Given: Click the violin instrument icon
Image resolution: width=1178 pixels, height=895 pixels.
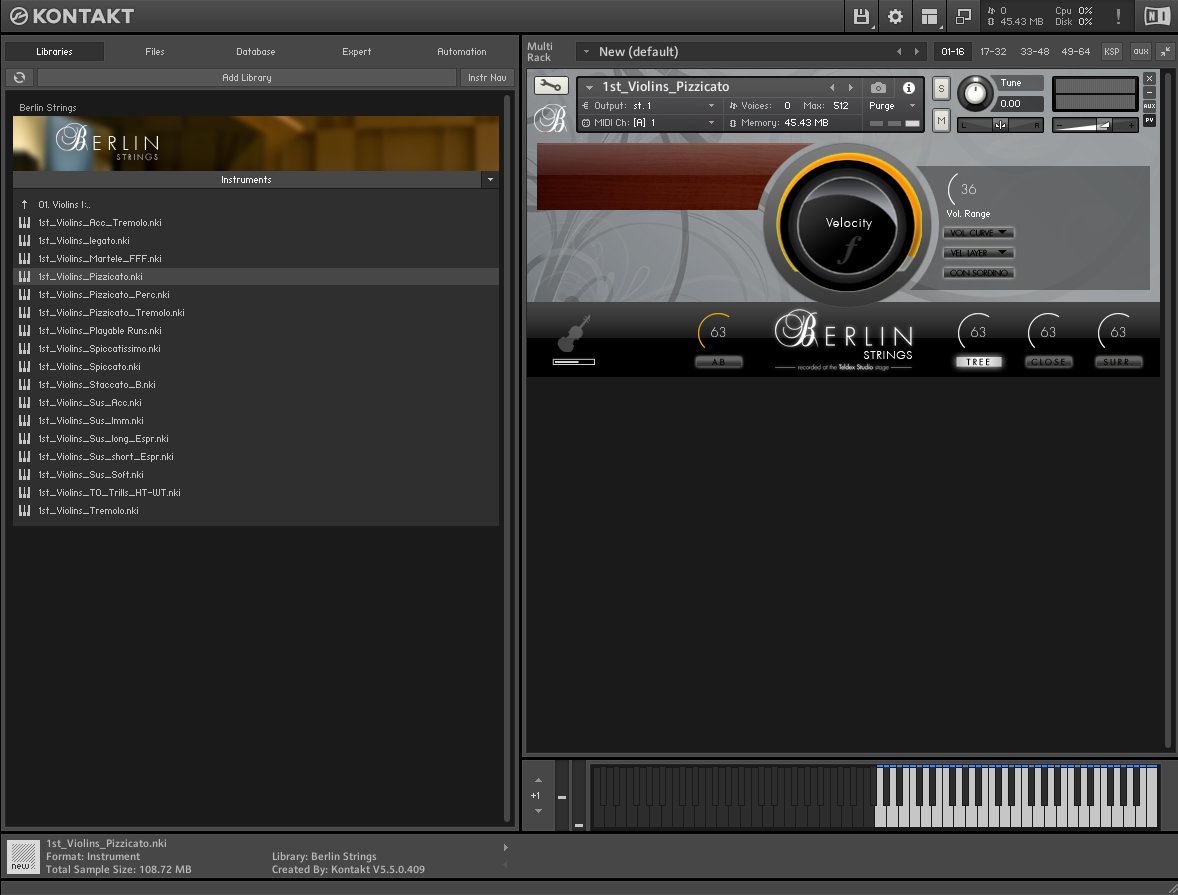Looking at the screenshot, I should coord(574,334).
